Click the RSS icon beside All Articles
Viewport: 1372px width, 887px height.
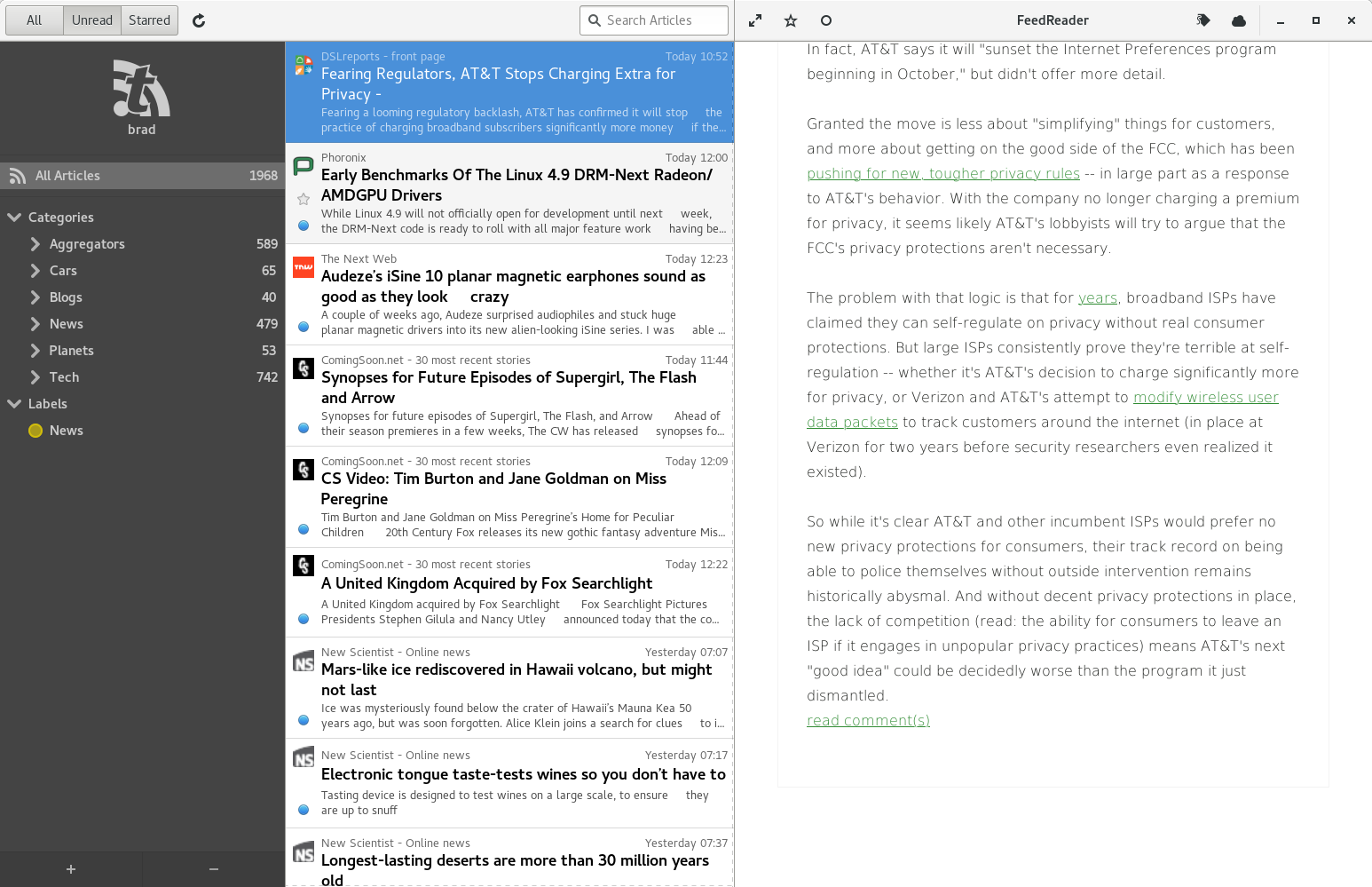[18, 176]
